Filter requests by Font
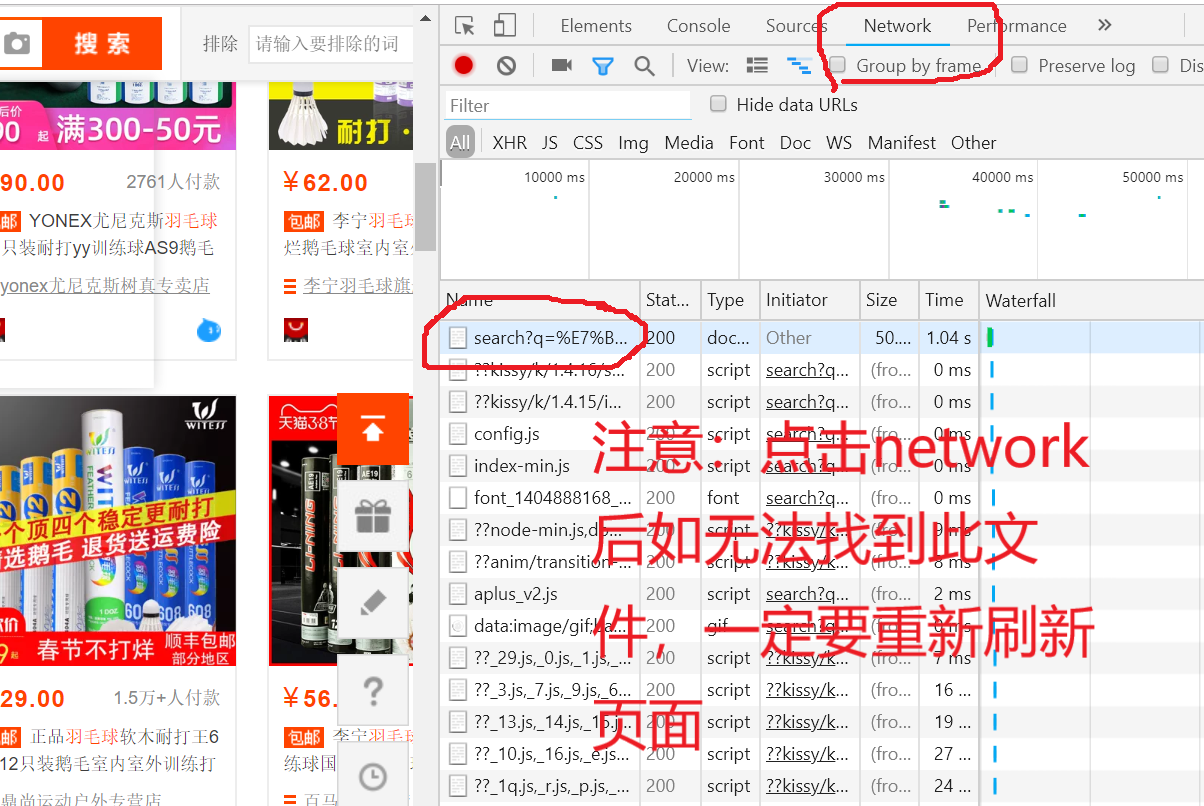 click(x=747, y=143)
